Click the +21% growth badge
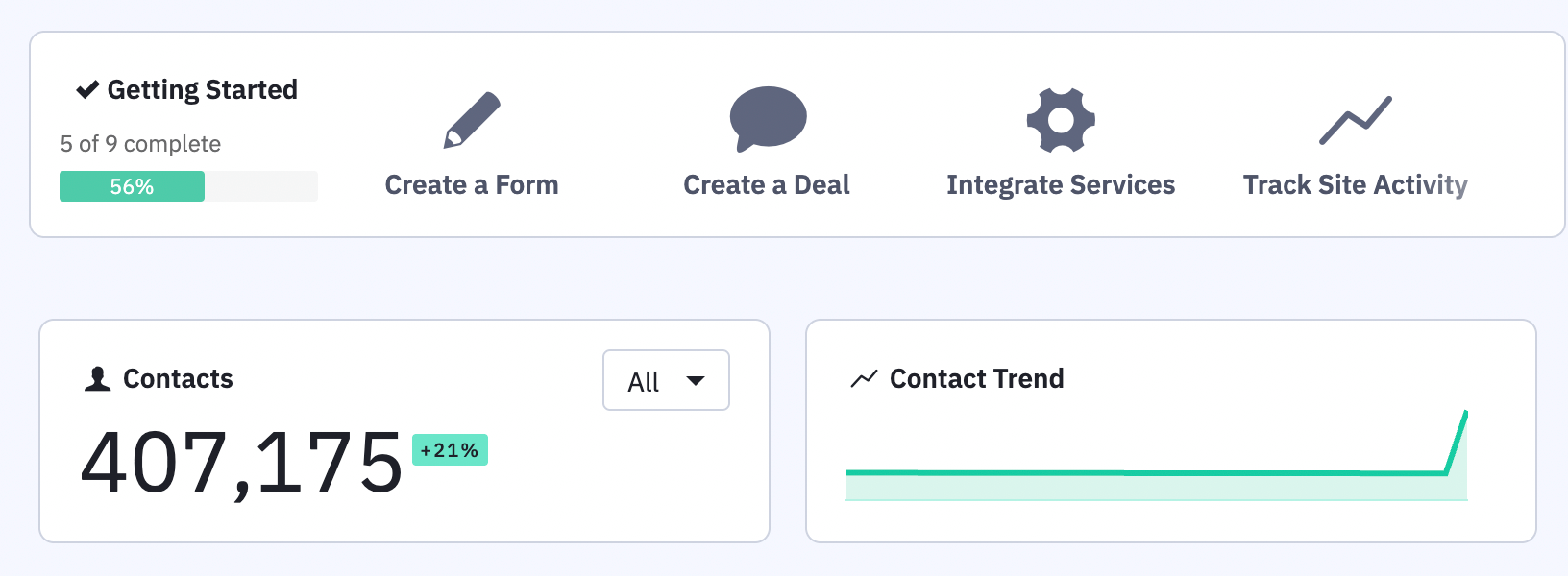The width and height of the screenshot is (1568, 576). coord(450,450)
